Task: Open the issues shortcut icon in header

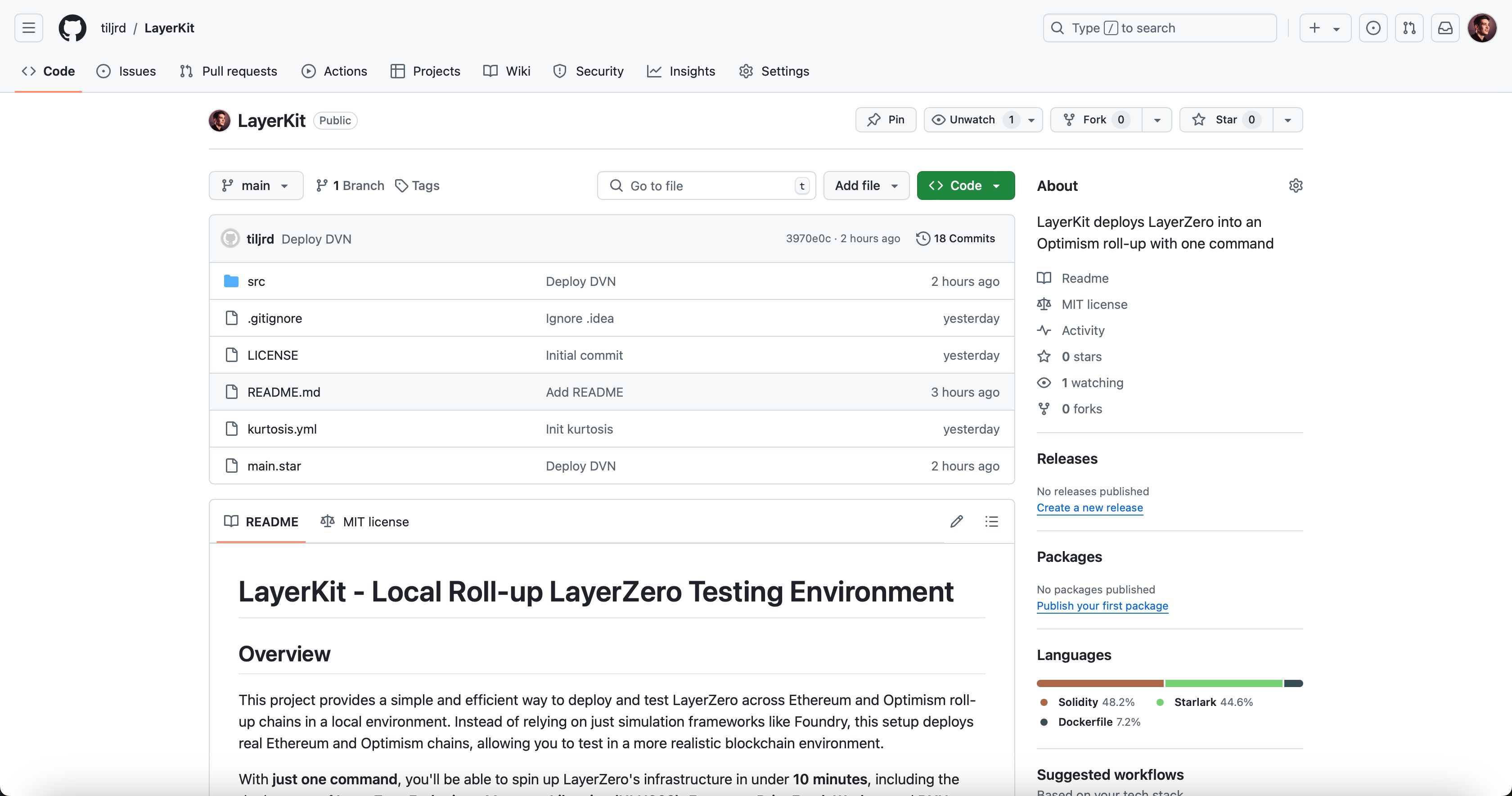Action: pyautogui.click(x=1373, y=27)
